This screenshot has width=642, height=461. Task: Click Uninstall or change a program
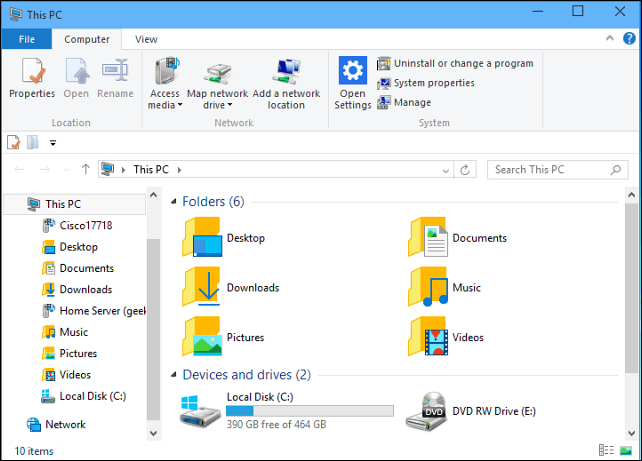tap(455, 63)
